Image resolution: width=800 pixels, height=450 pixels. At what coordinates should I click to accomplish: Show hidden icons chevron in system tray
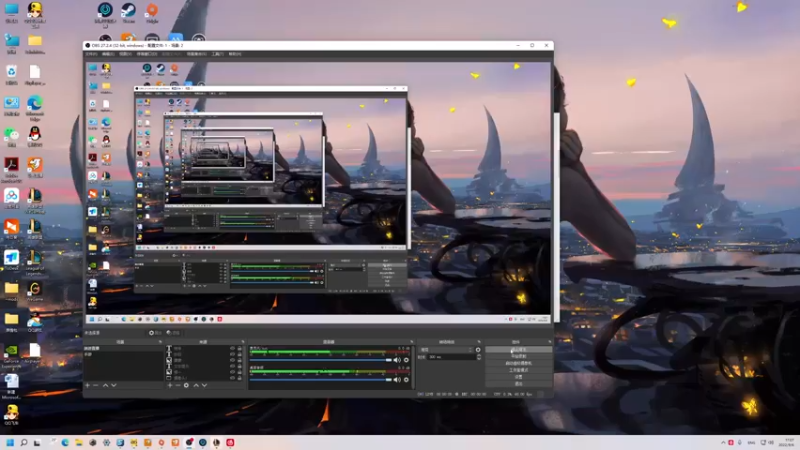[723, 442]
